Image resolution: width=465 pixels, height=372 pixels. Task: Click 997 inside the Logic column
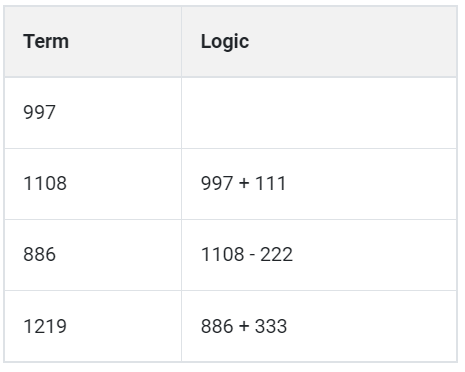pyautogui.click(x=217, y=183)
